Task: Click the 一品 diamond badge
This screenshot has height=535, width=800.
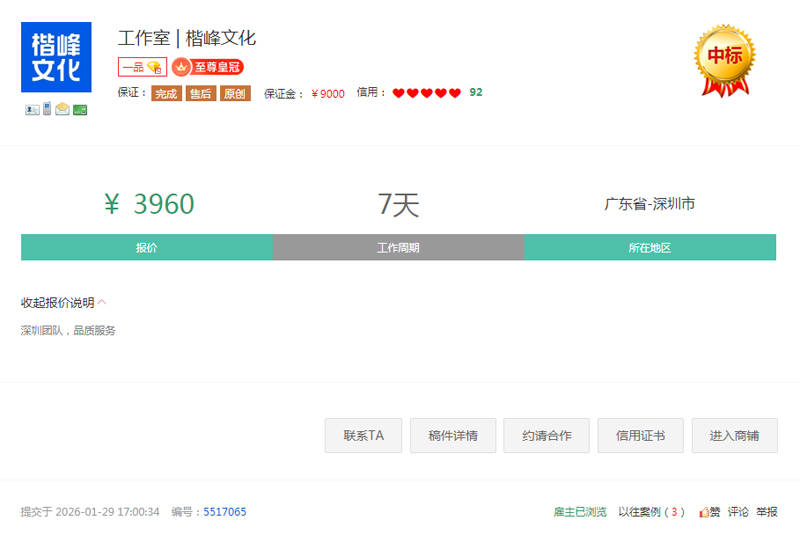Action: coord(141,67)
